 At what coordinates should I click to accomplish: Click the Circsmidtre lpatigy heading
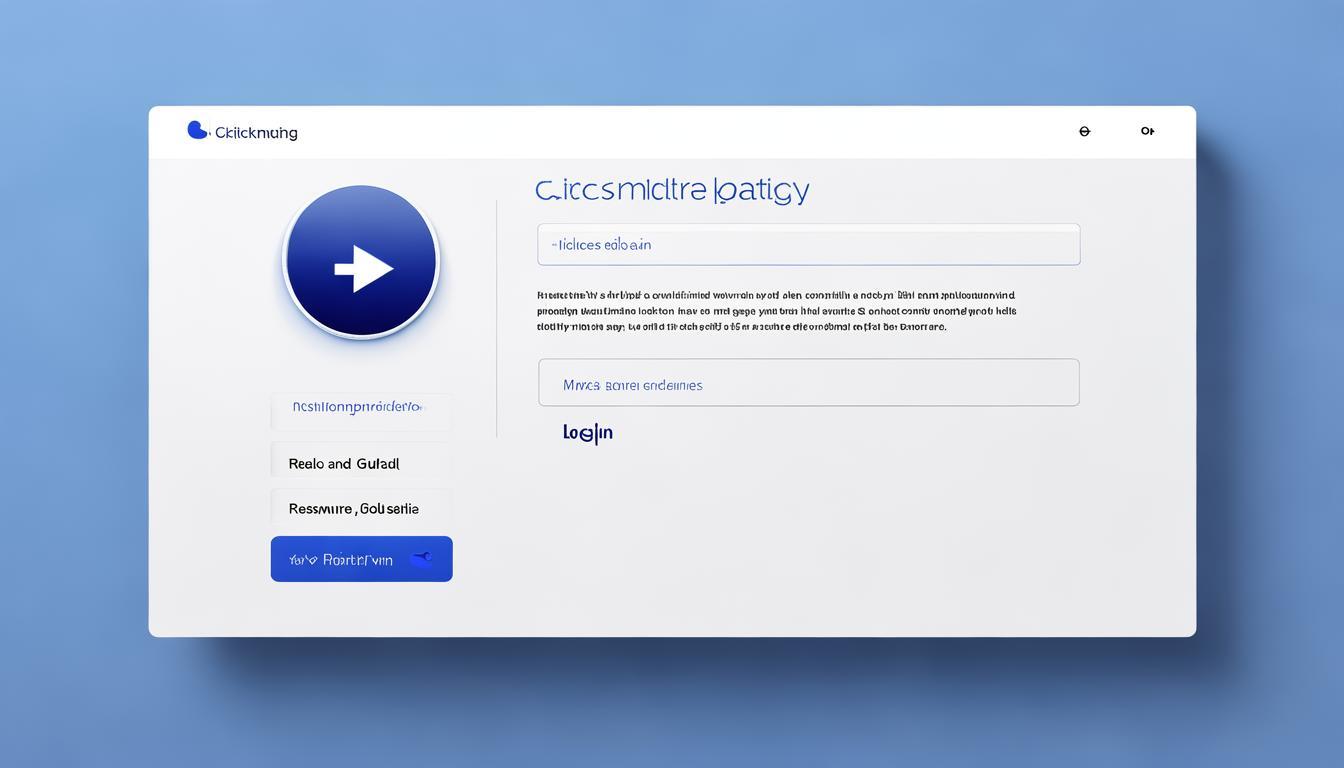point(672,189)
